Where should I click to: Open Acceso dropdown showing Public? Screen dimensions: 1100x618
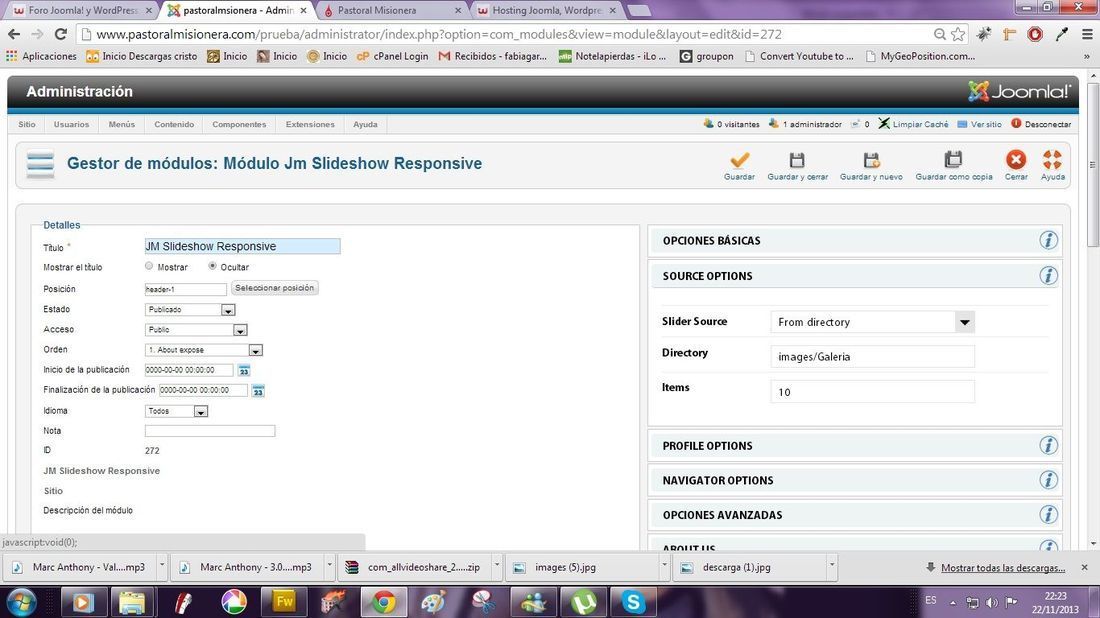(x=196, y=330)
